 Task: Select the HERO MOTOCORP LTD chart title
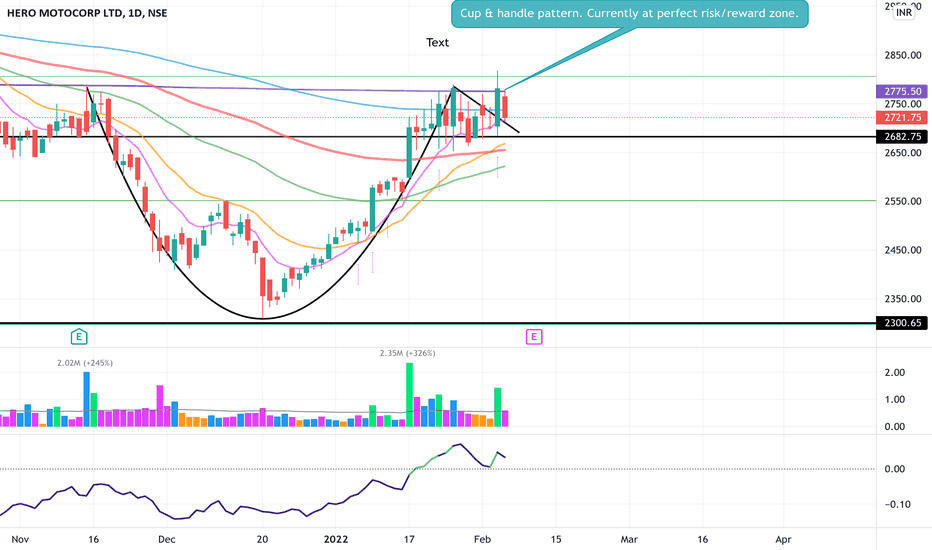point(87,13)
